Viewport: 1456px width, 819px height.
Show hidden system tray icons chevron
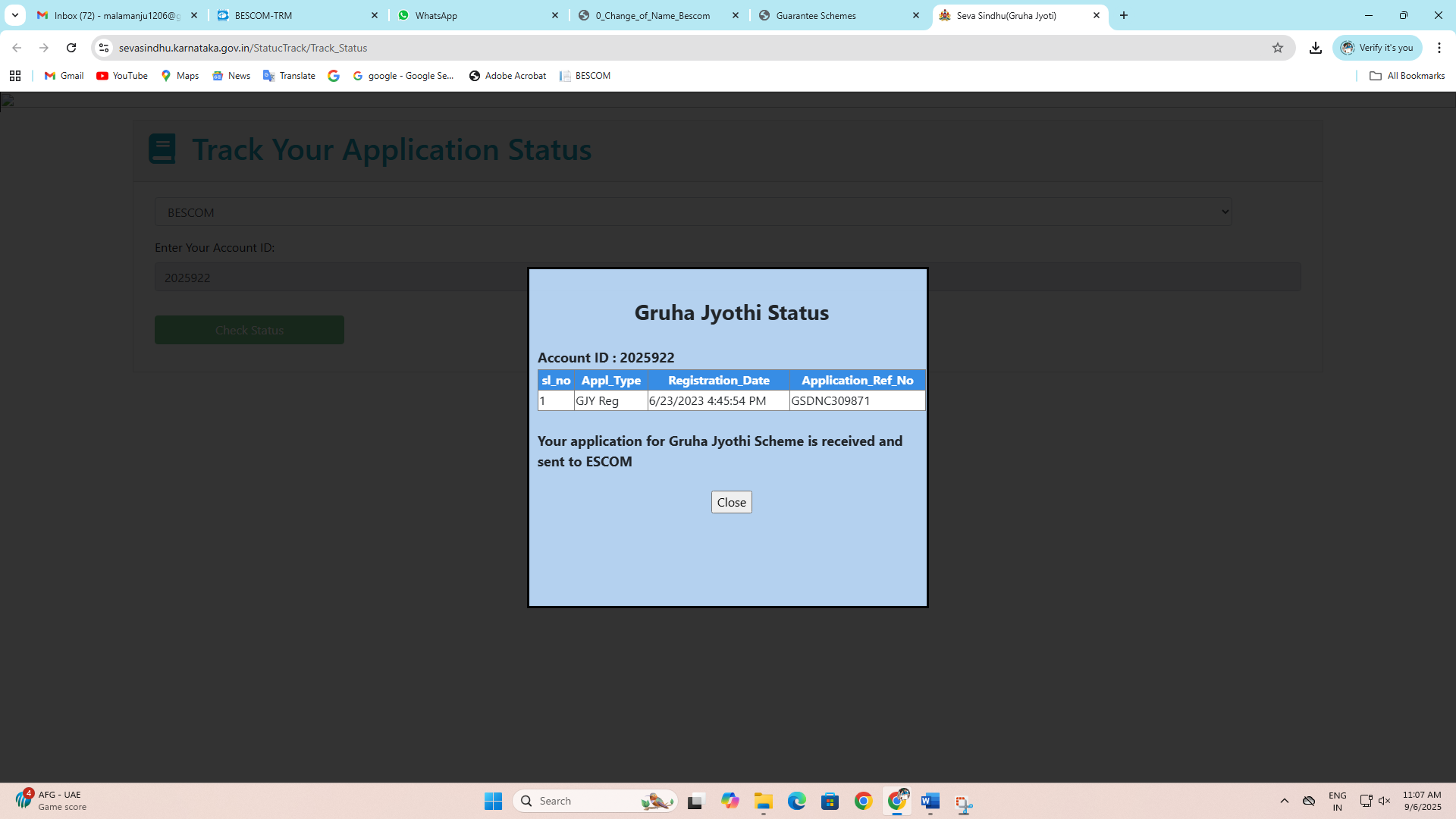click(1284, 801)
